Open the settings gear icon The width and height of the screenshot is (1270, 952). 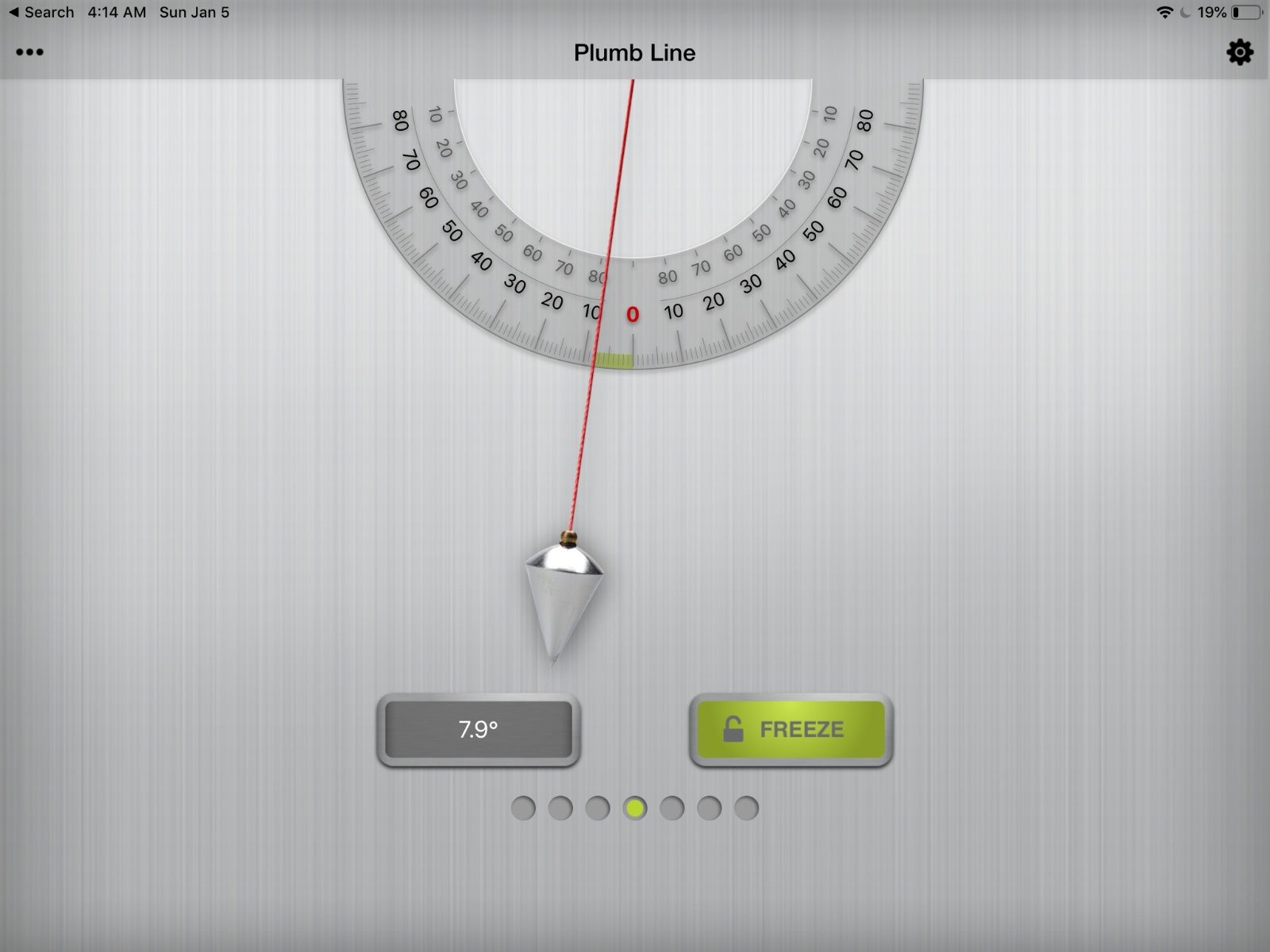tap(1239, 52)
